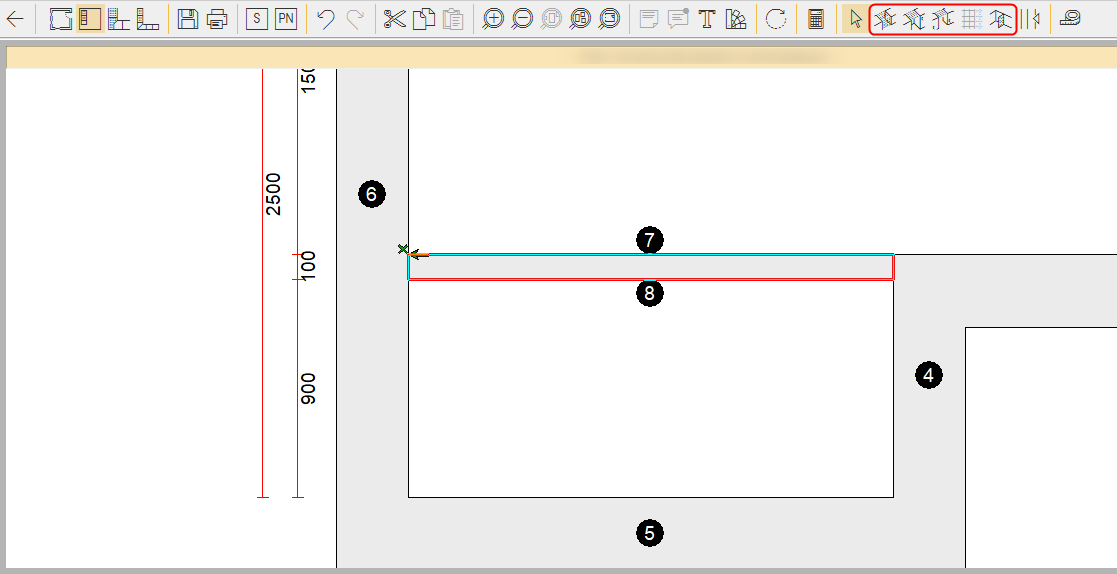Toggle the first floor plan outline view
The image size is (1117, 574).
click(61, 19)
